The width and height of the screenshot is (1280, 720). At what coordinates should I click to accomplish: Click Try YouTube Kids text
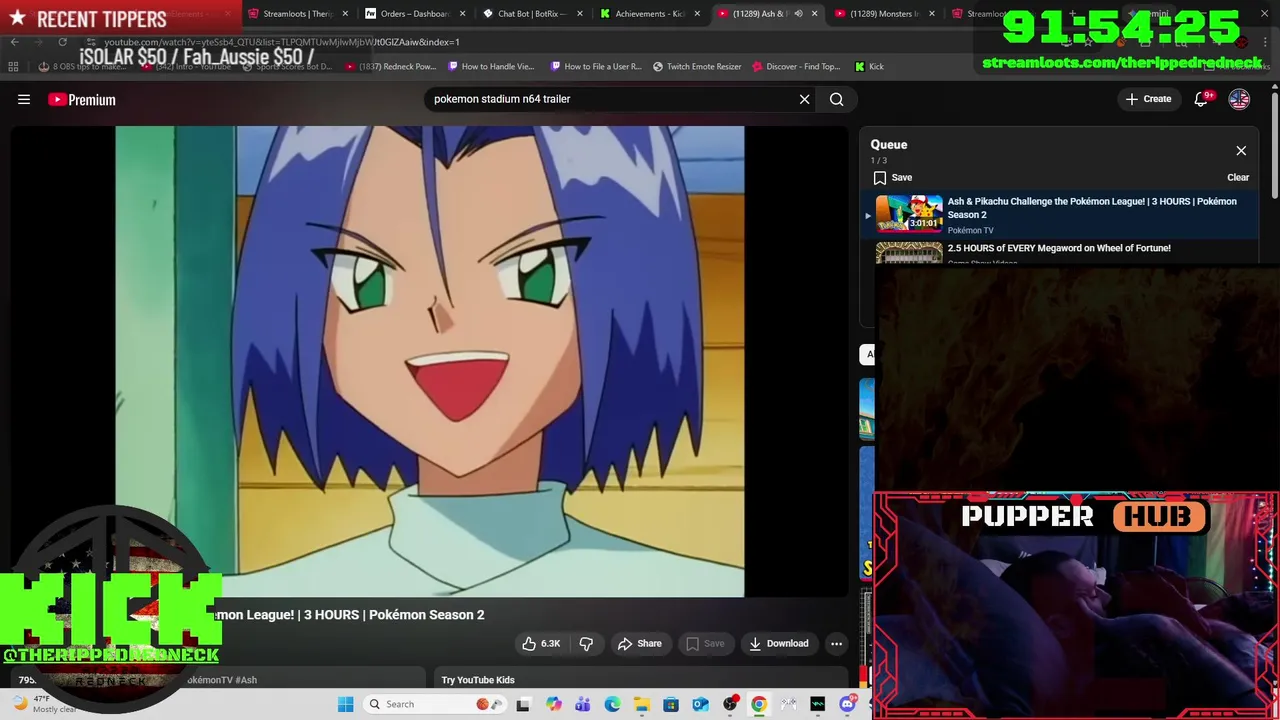478,680
